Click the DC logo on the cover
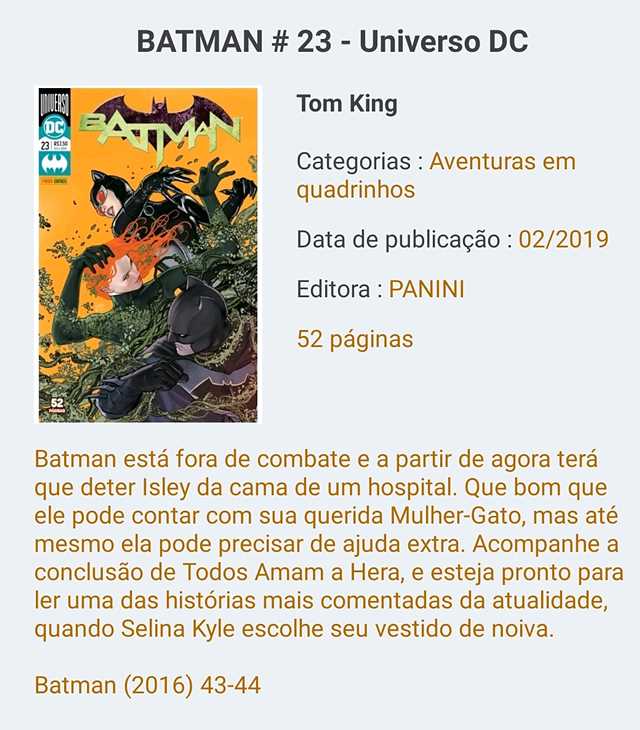This screenshot has height=730, width=640. 54,128
